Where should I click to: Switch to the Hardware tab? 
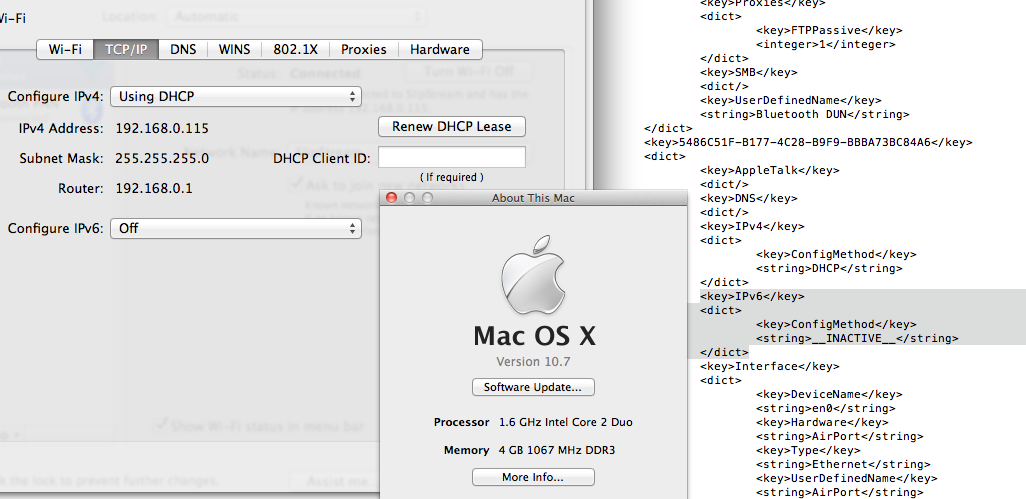point(440,50)
